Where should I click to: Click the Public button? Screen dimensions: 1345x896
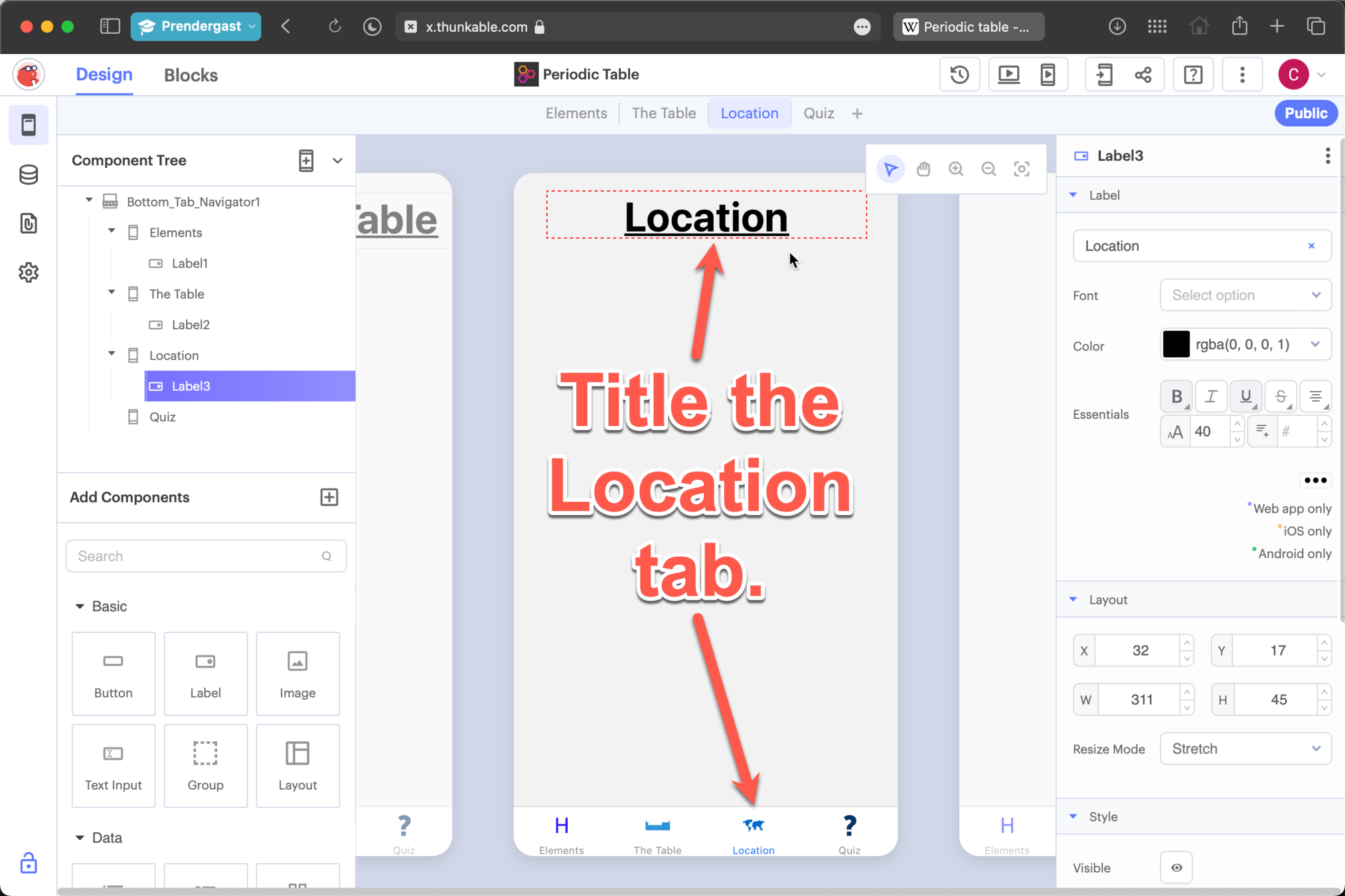click(x=1305, y=113)
